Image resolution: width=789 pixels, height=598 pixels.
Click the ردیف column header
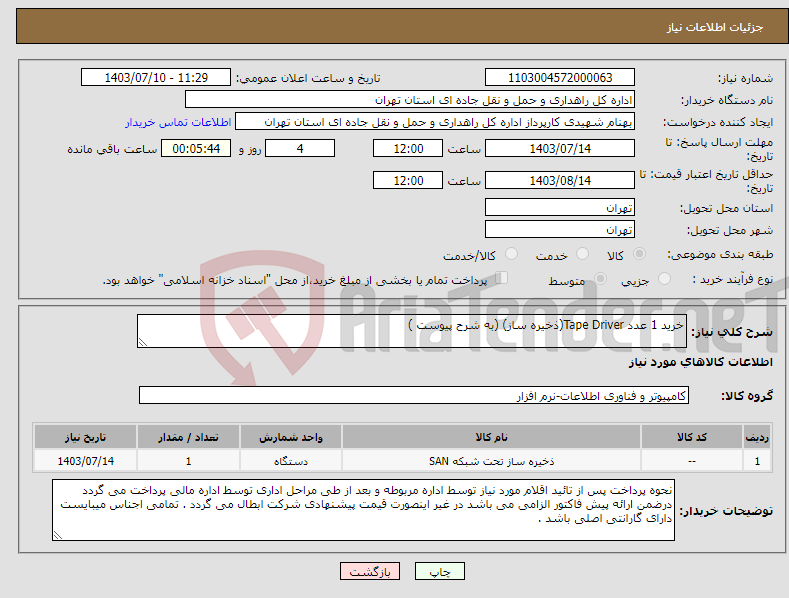pyautogui.click(x=757, y=437)
